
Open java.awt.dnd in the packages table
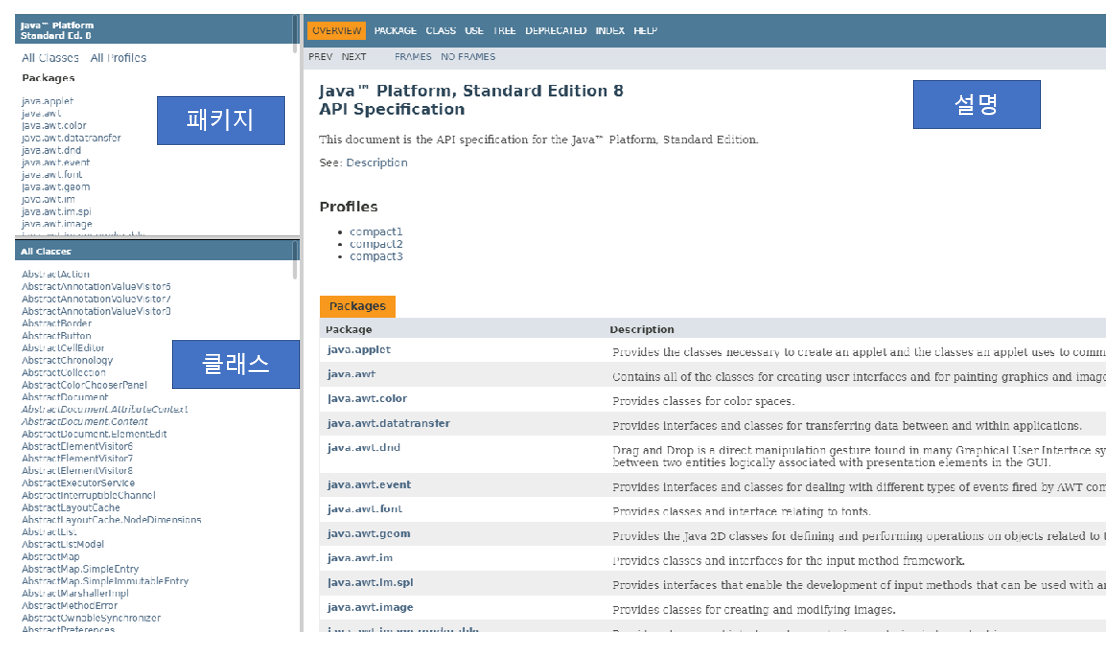[364, 447]
